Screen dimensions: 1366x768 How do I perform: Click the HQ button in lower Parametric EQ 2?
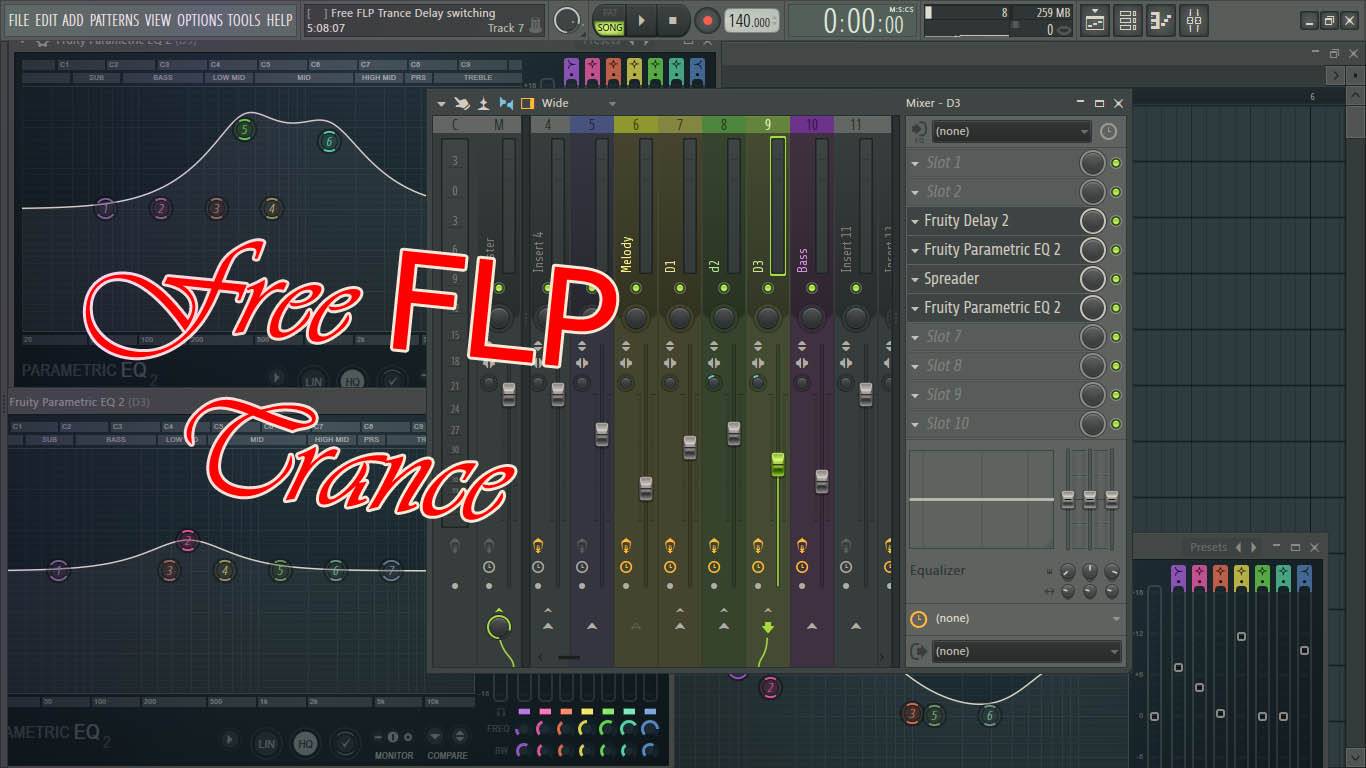(304, 744)
